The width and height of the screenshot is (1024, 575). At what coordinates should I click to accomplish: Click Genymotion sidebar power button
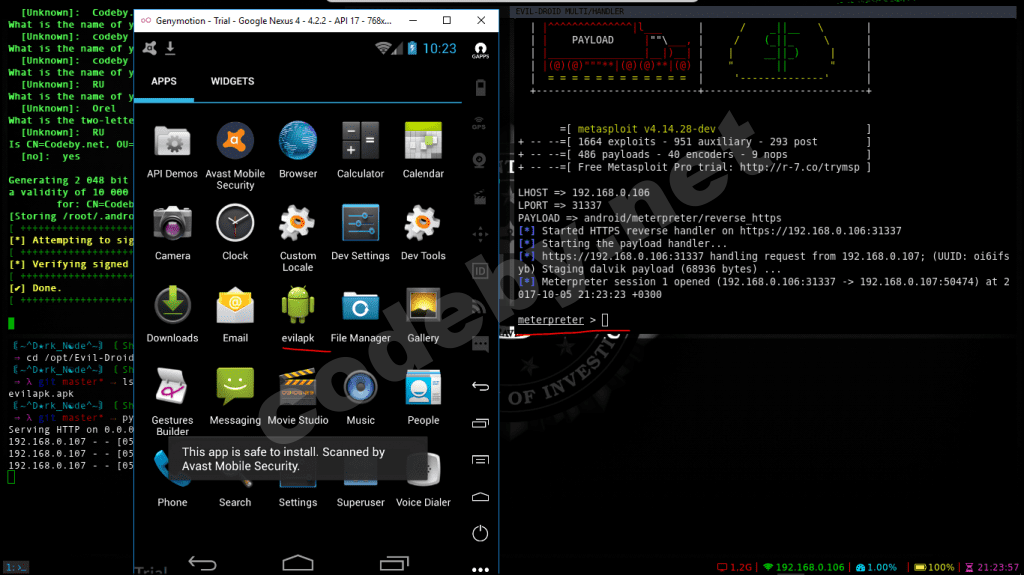(x=480, y=533)
